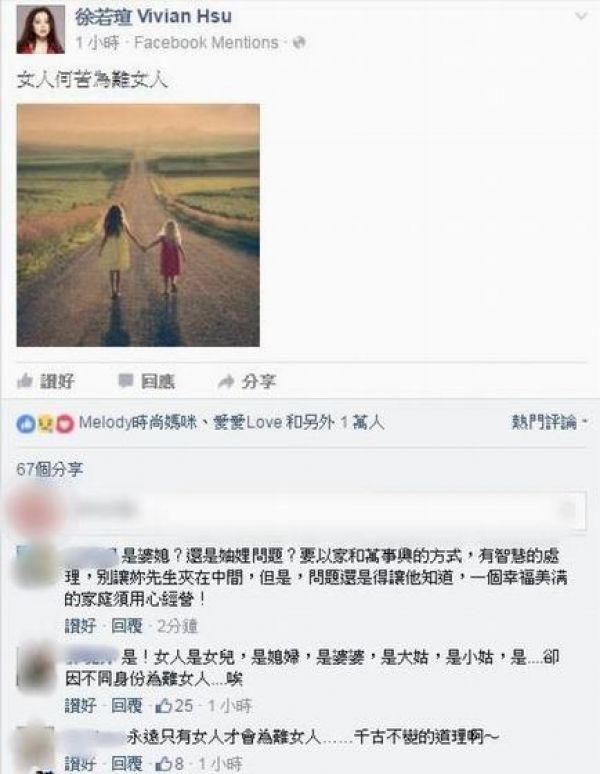Click the sad face reaction icon
The width and height of the screenshot is (600, 774).
pyautogui.click(x=45, y=424)
